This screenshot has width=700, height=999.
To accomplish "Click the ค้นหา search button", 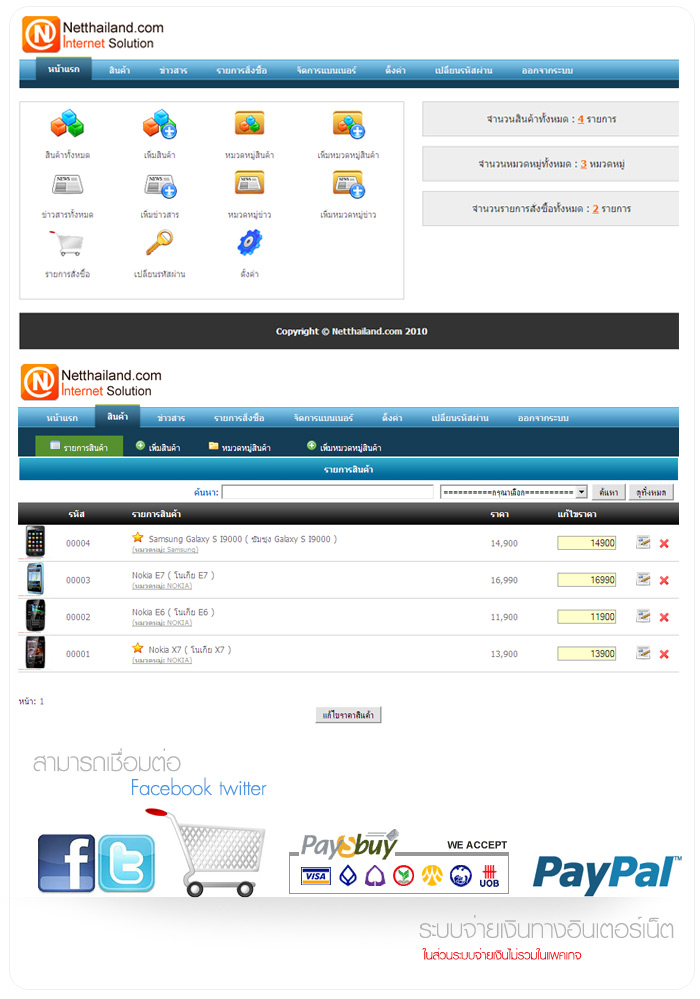I will click(608, 492).
